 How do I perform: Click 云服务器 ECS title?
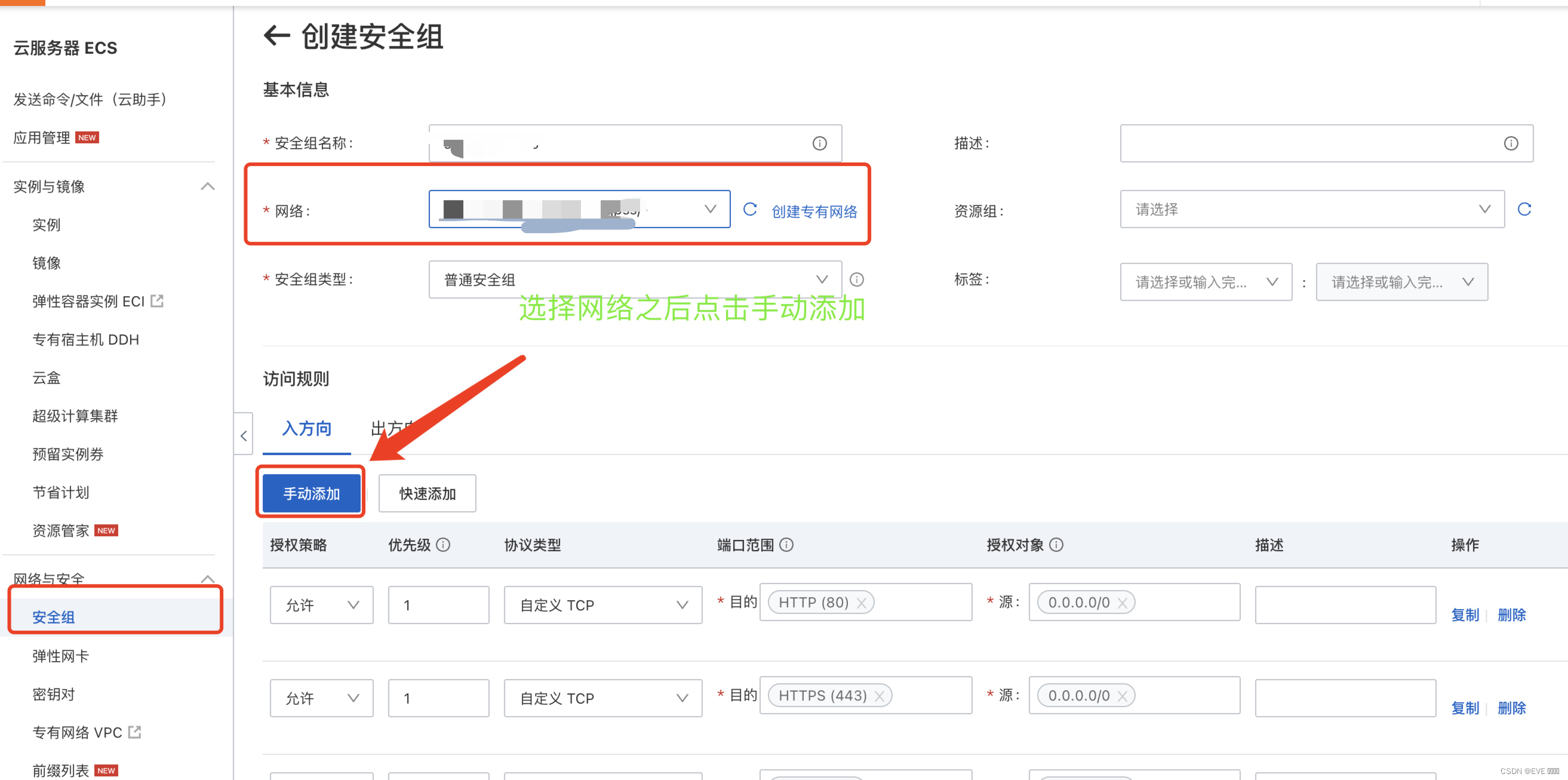65,48
